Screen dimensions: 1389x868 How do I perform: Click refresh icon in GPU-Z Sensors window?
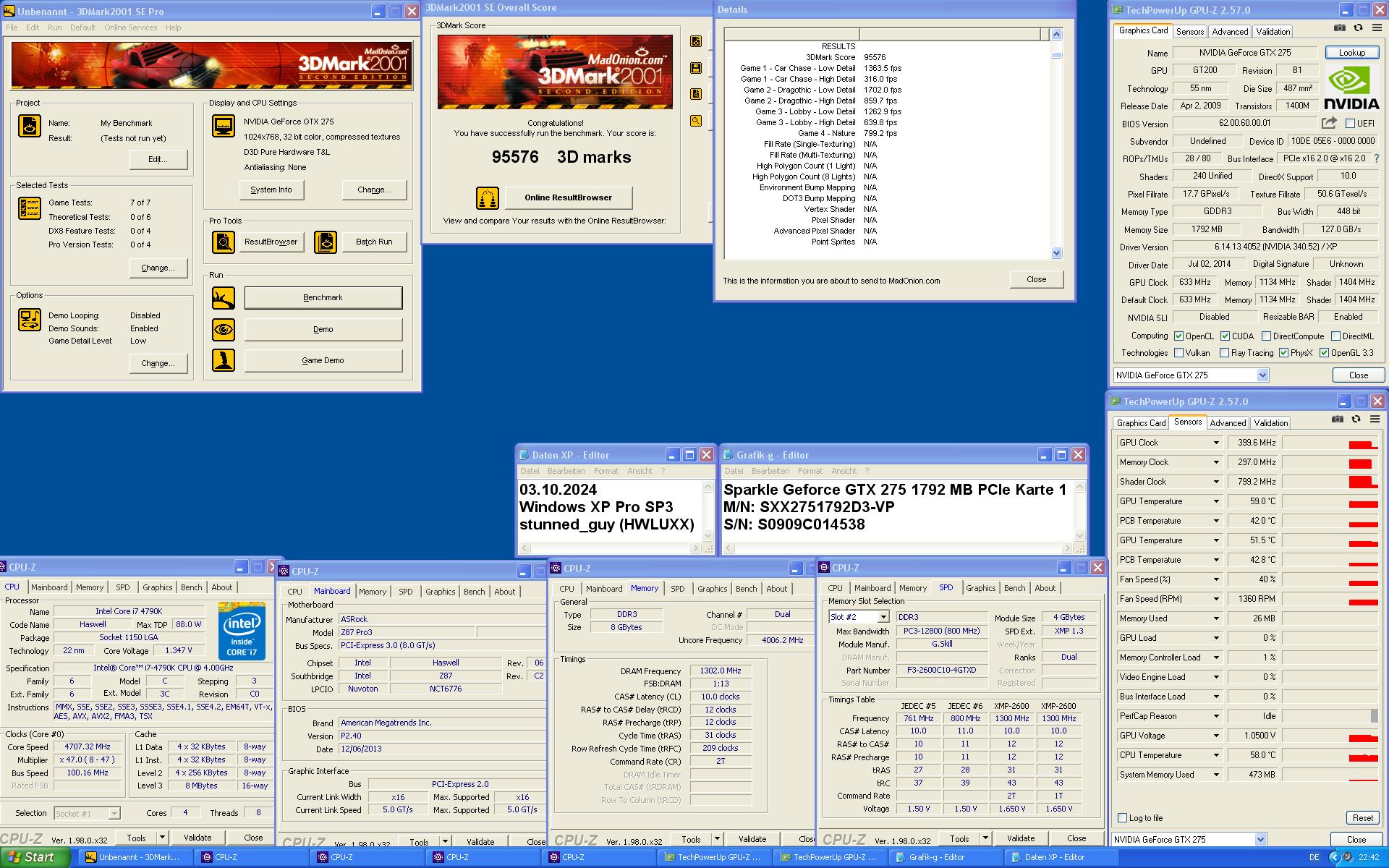[x=1356, y=420]
